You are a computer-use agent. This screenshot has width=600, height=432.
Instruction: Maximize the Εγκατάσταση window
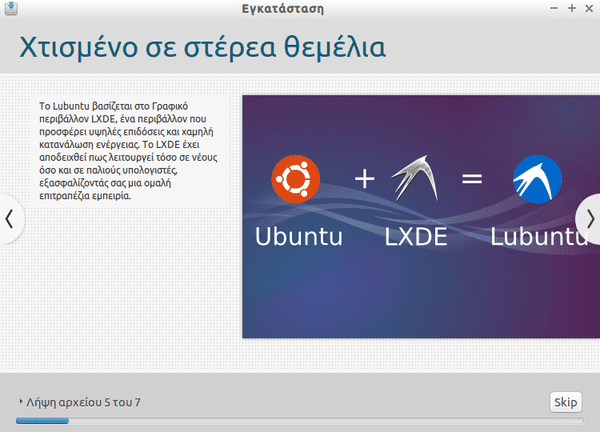(x=572, y=8)
